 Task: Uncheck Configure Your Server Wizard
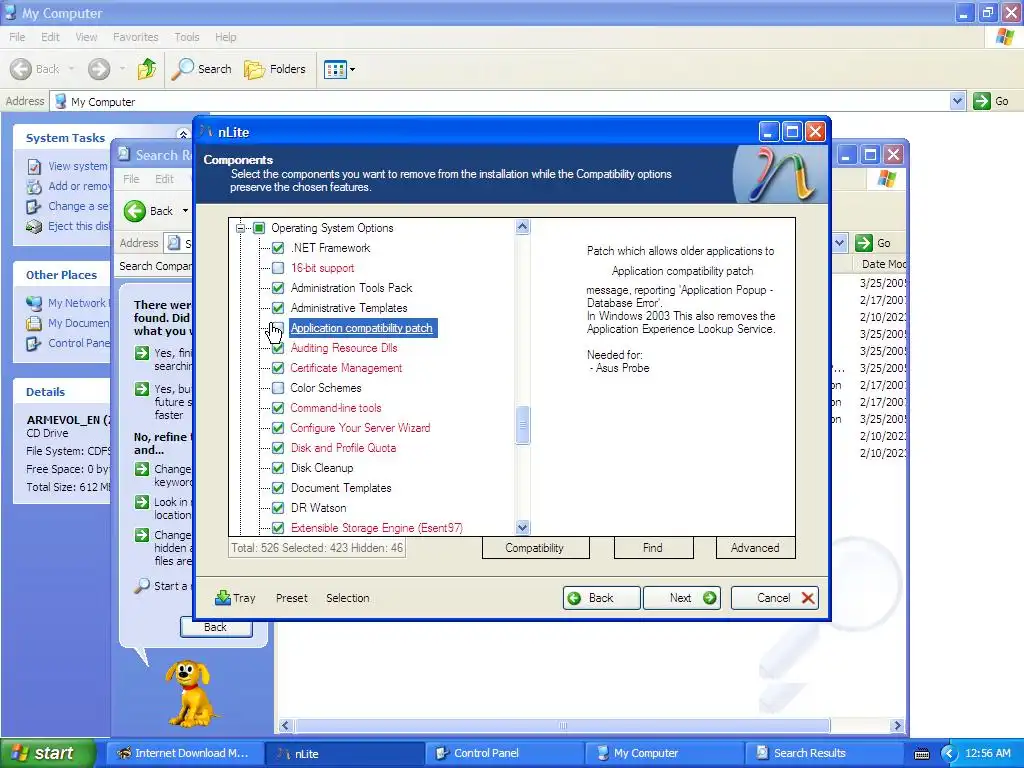pos(278,428)
